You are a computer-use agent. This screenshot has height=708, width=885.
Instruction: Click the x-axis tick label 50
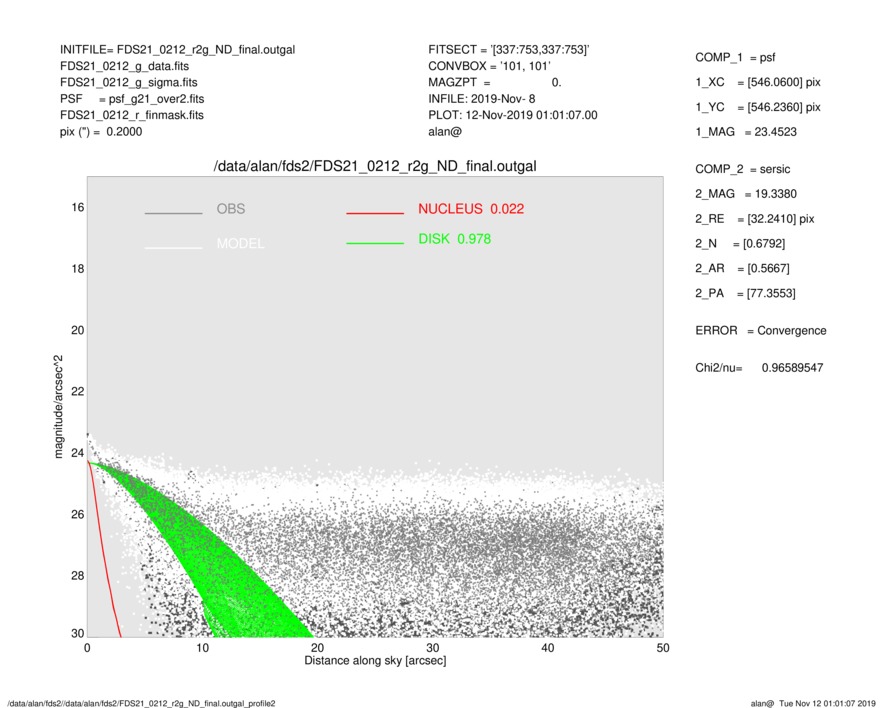click(663, 648)
